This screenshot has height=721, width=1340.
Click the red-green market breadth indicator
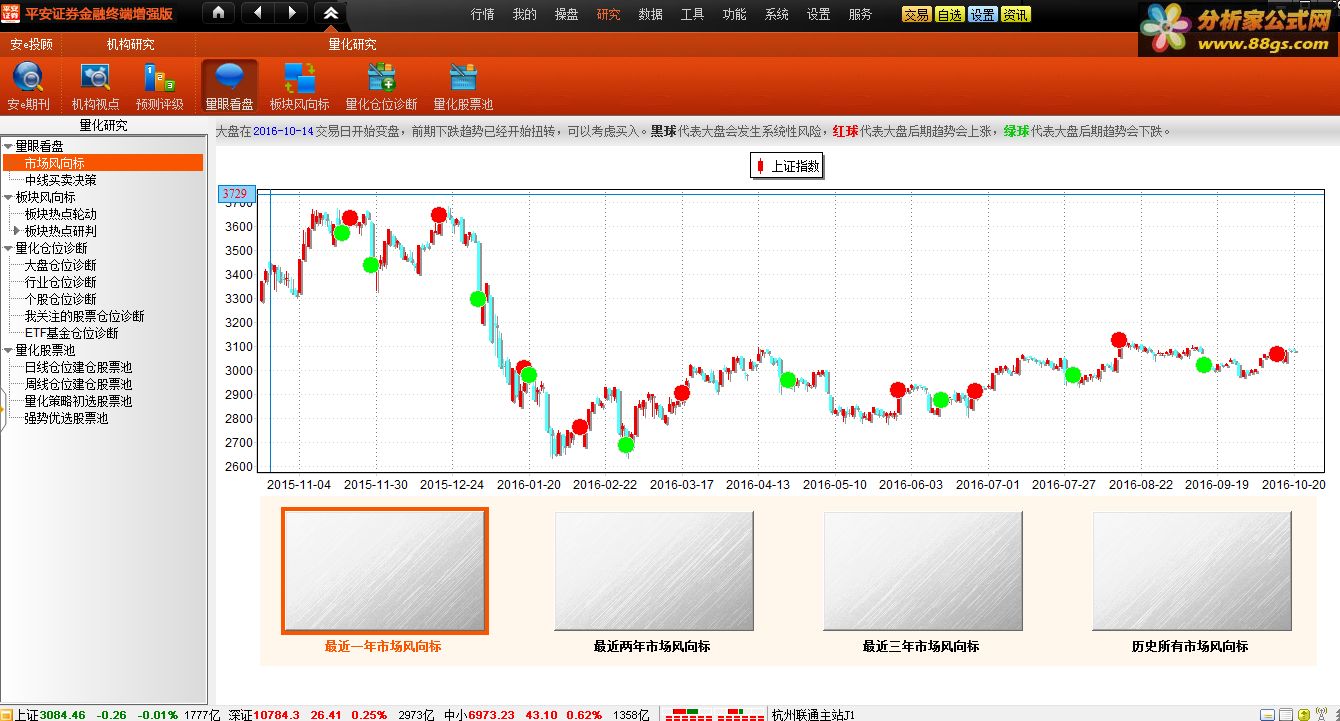pyautogui.click(x=715, y=715)
